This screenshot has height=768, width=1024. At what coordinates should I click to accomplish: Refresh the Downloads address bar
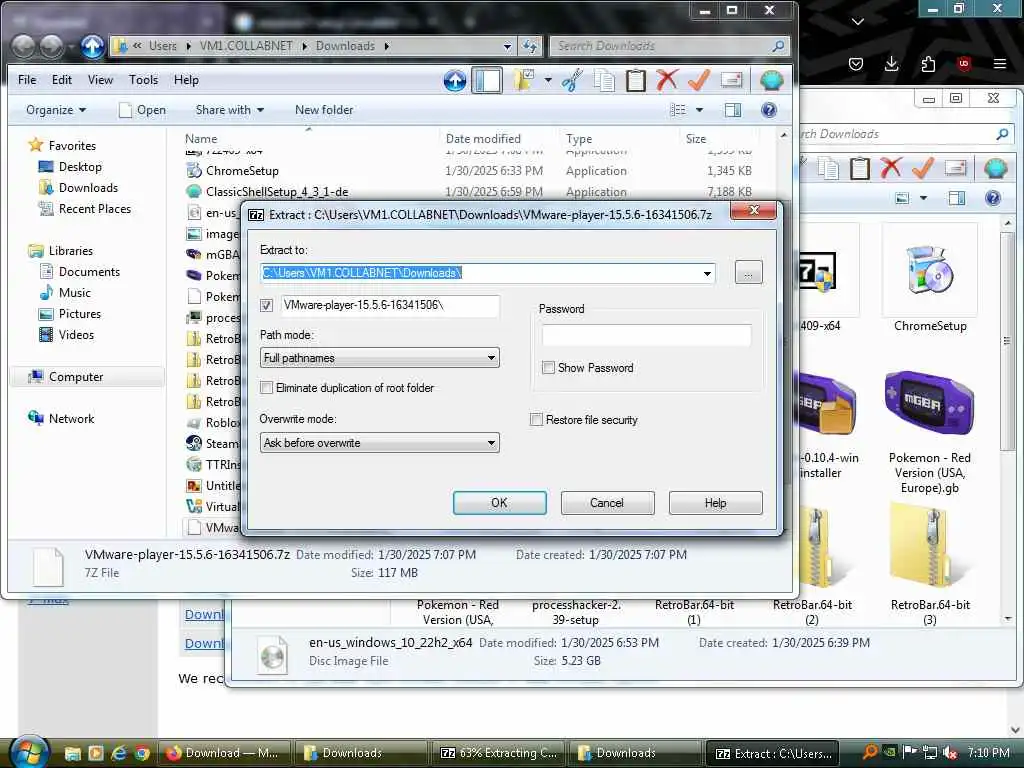click(530, 46)
